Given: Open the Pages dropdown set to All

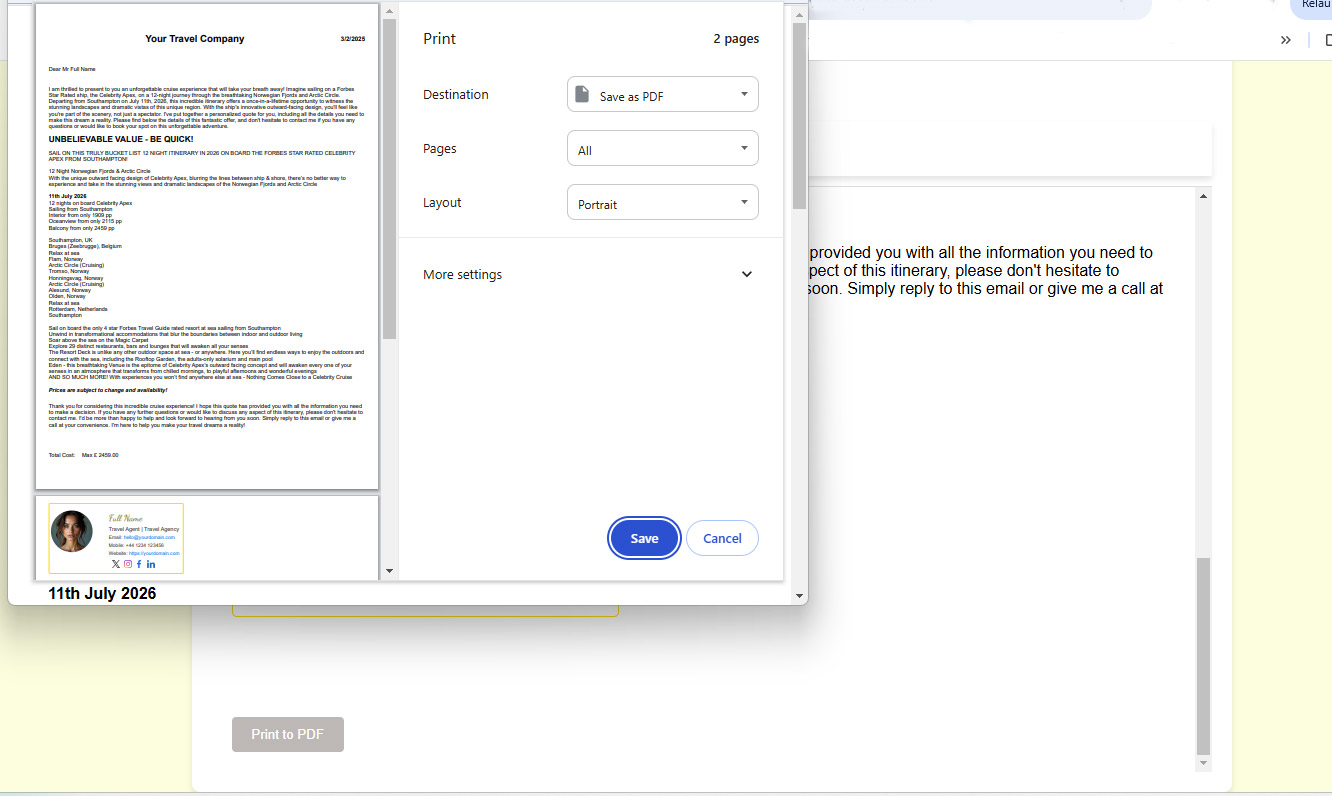Looking at the screenshot, I should [x=663, y=148].
